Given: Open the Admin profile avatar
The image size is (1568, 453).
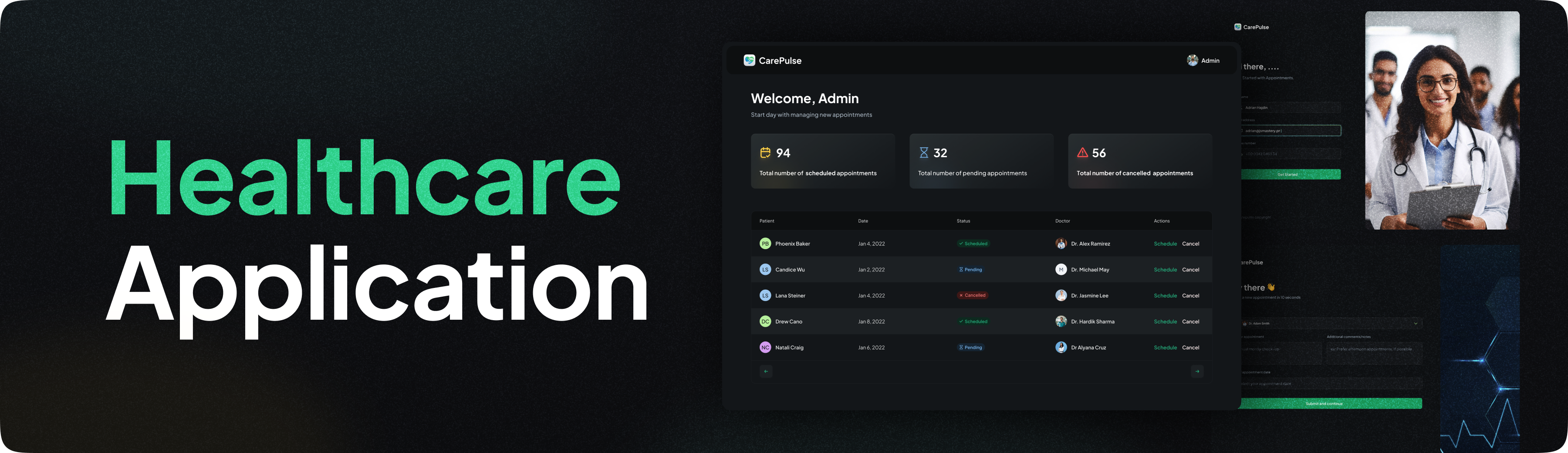Looking at the screenshot, I should [1193, 60].
